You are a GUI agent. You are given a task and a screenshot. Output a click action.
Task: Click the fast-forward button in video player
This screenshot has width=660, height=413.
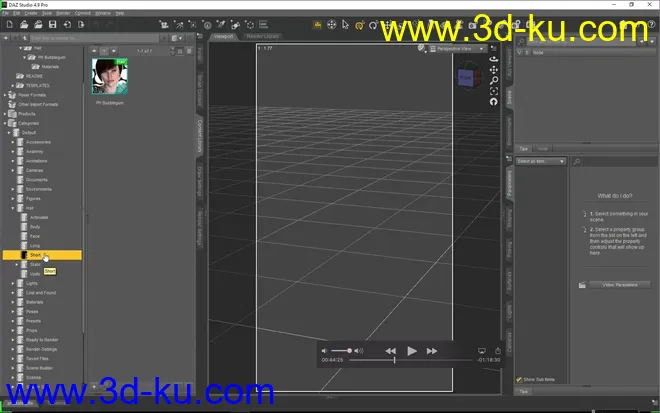(432, 350)
